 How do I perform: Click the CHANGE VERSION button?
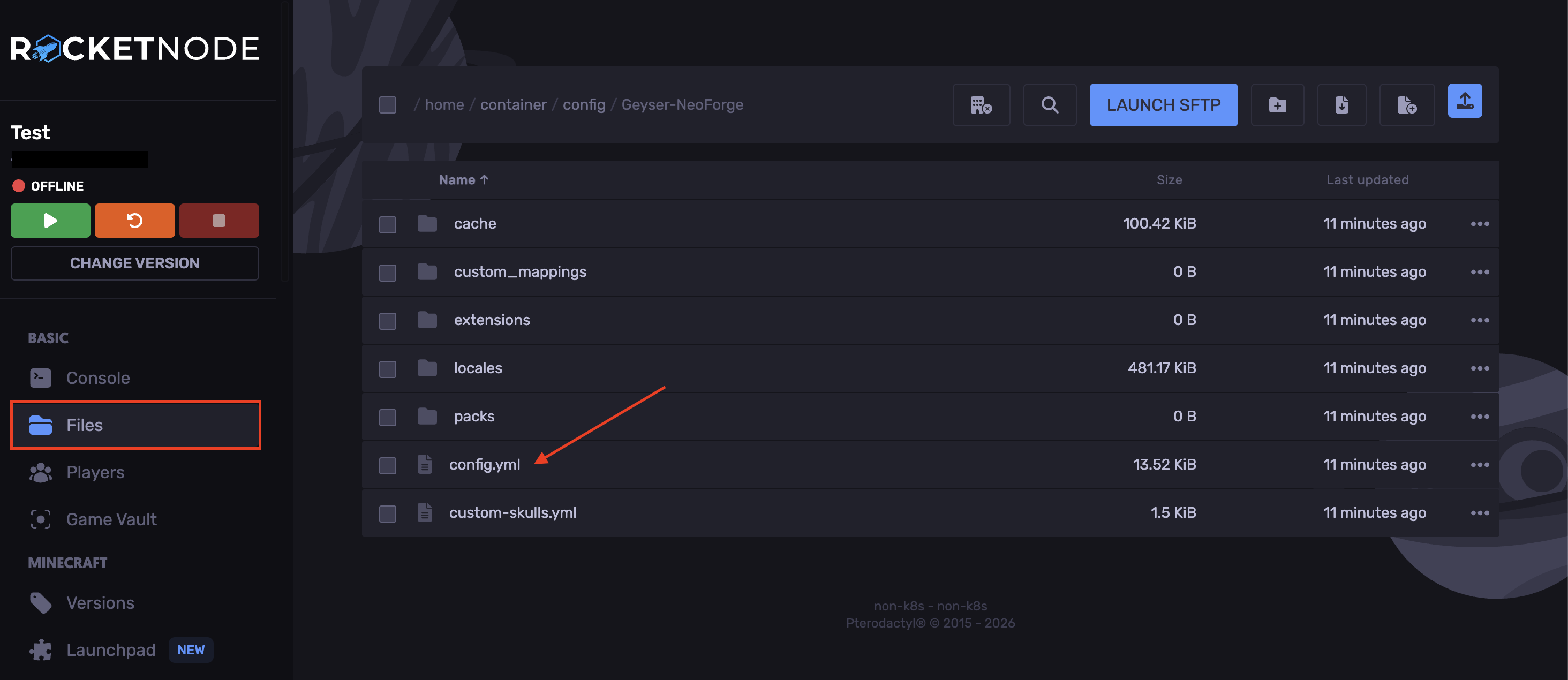tap(134, 263)
